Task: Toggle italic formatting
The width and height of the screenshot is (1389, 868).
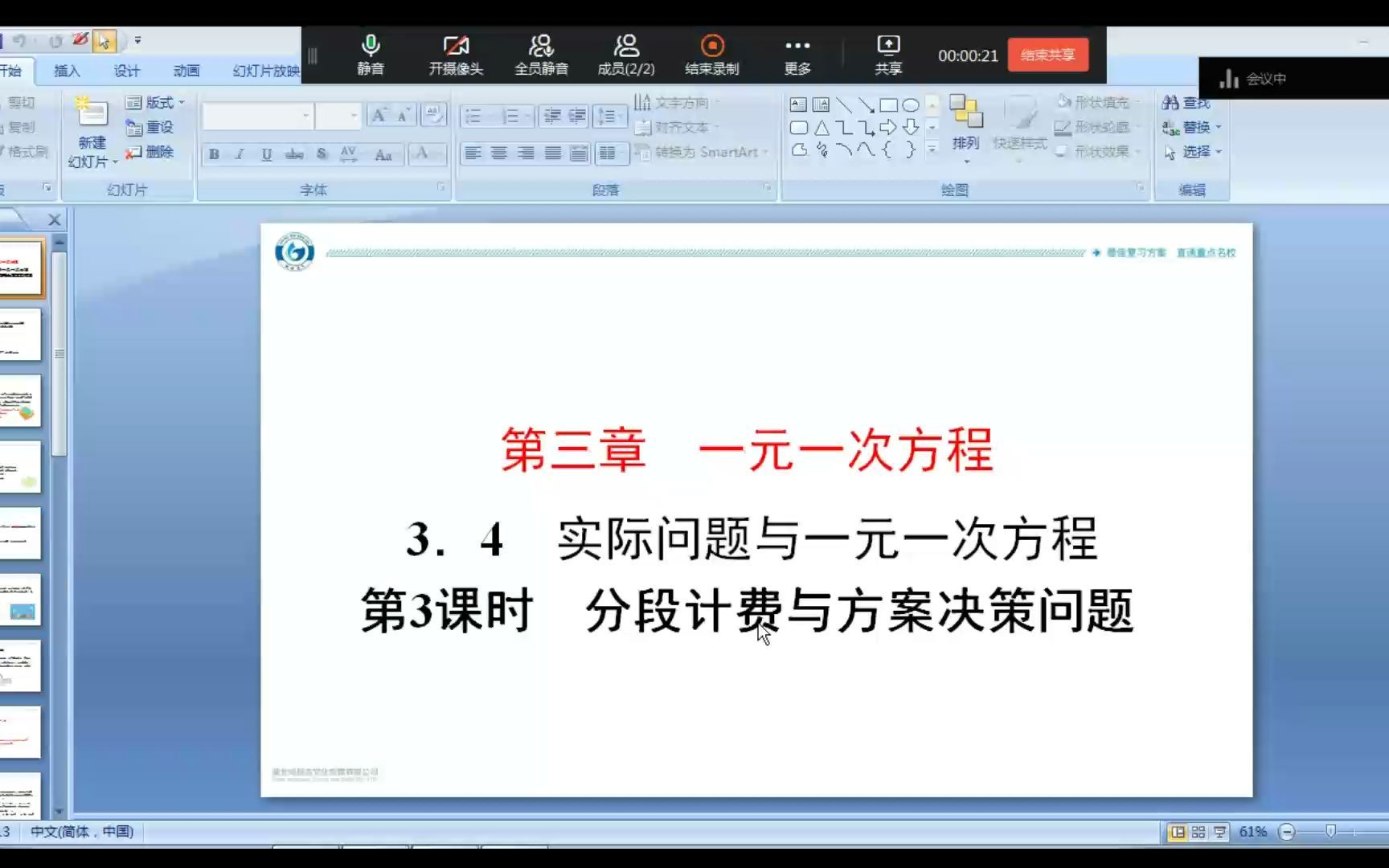Action: [x=240, y=154]
